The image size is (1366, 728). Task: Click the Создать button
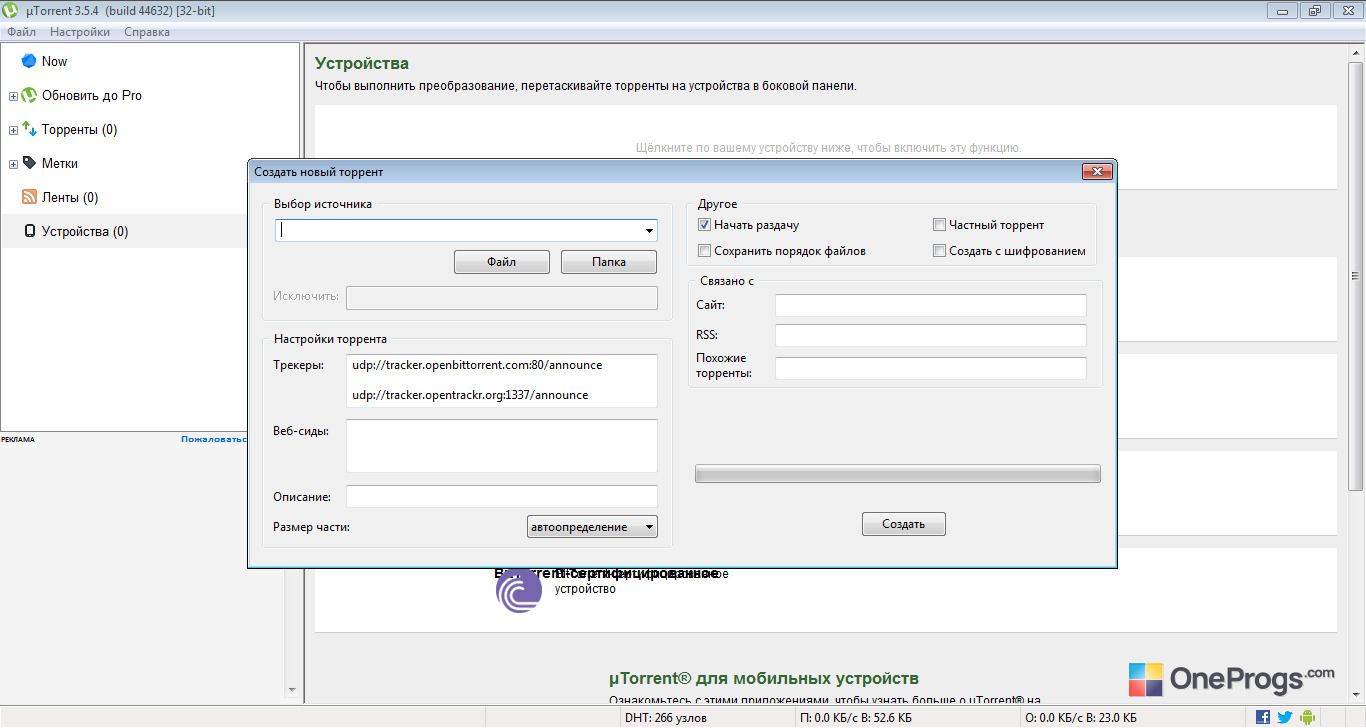point(904,524)
